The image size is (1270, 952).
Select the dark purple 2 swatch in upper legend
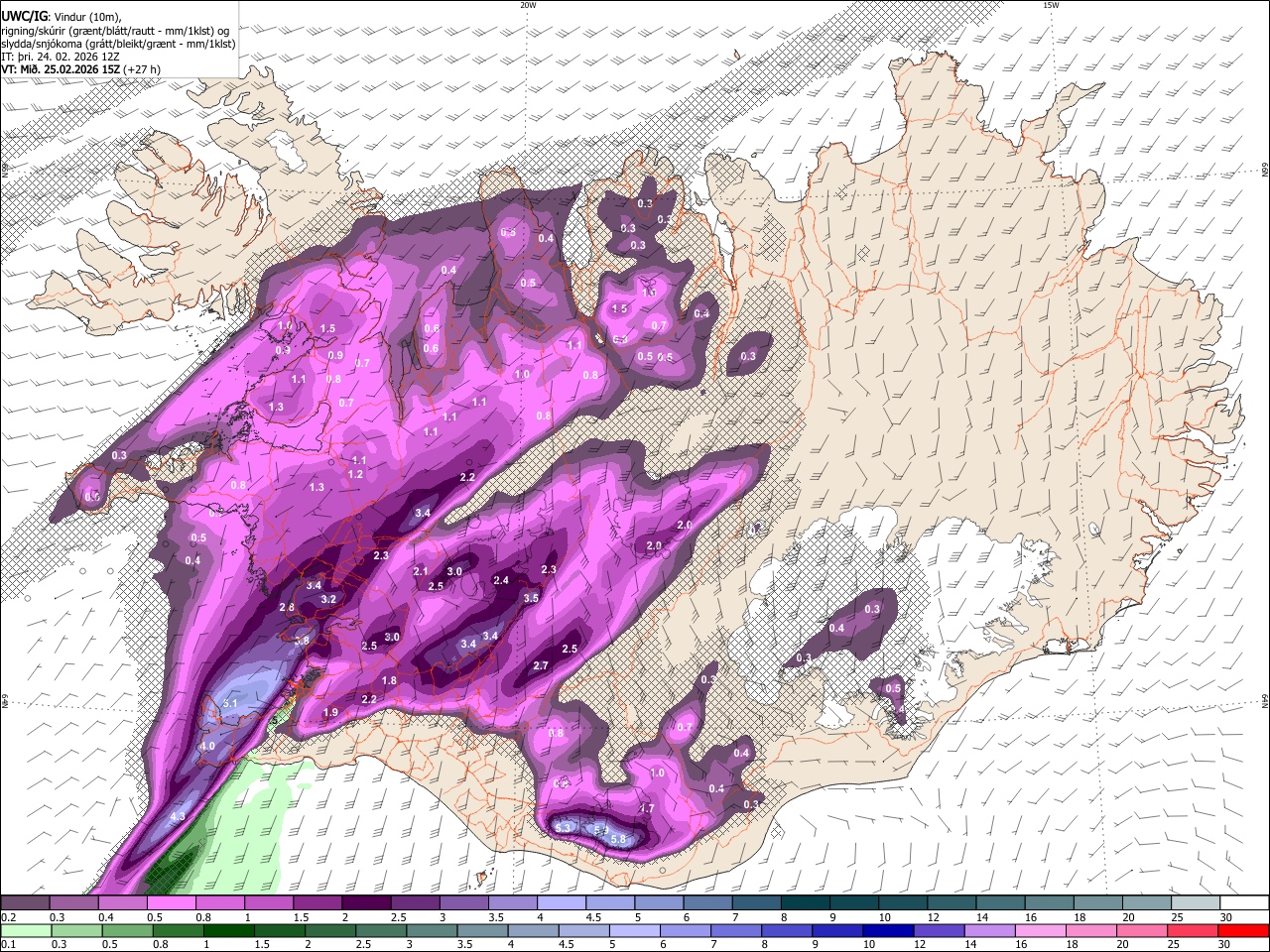366,903
